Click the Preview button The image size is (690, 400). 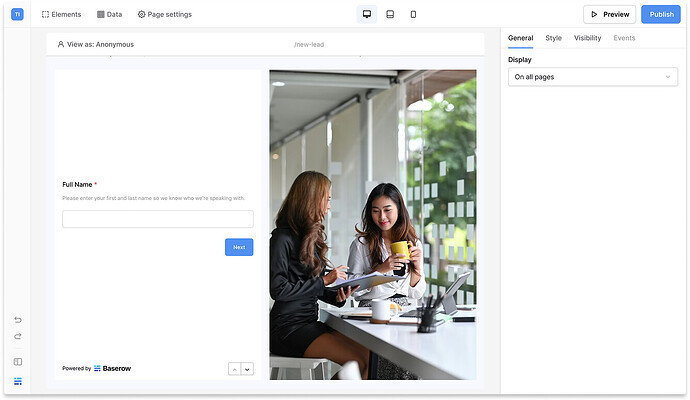609,14
